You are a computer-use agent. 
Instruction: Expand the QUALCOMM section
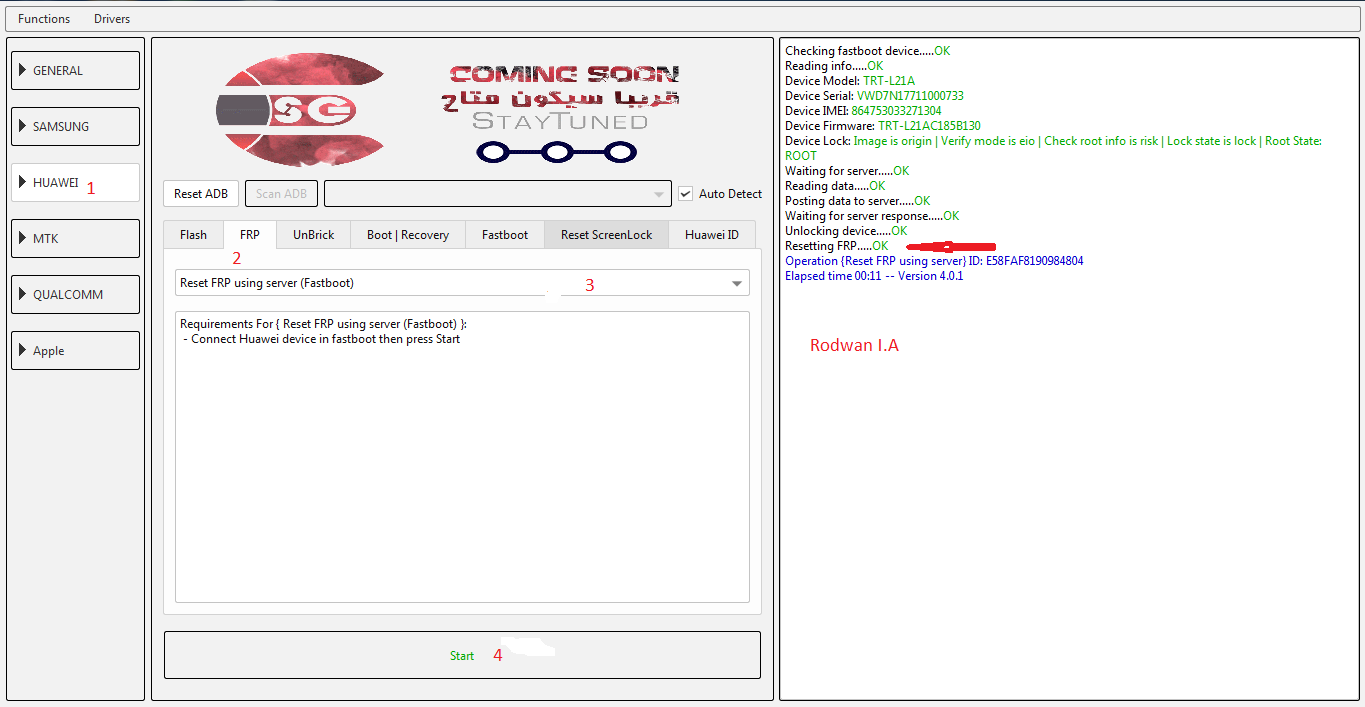coord(76,294)
